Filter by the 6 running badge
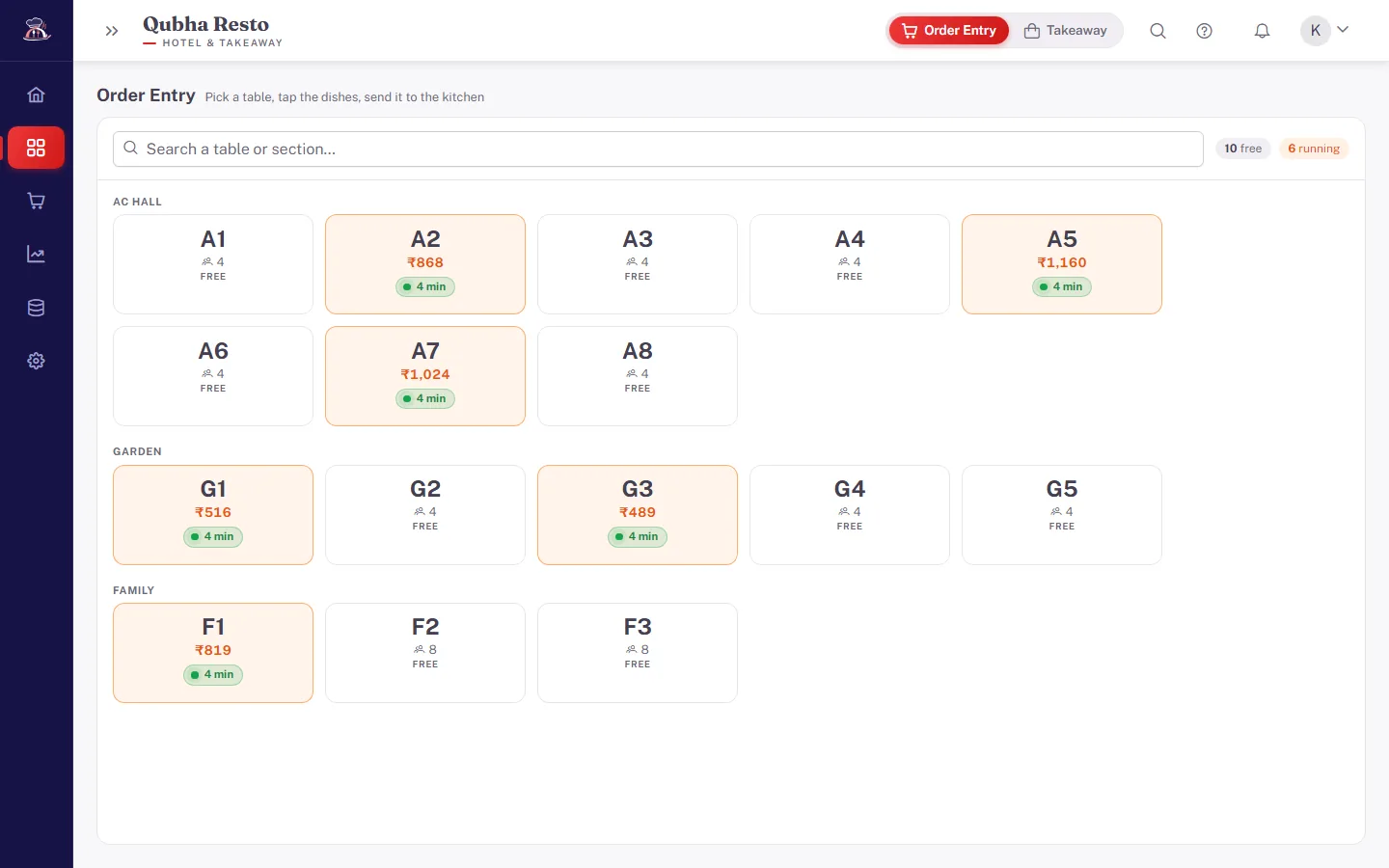Viewport: 1389px width, 868px height. 1314,149
